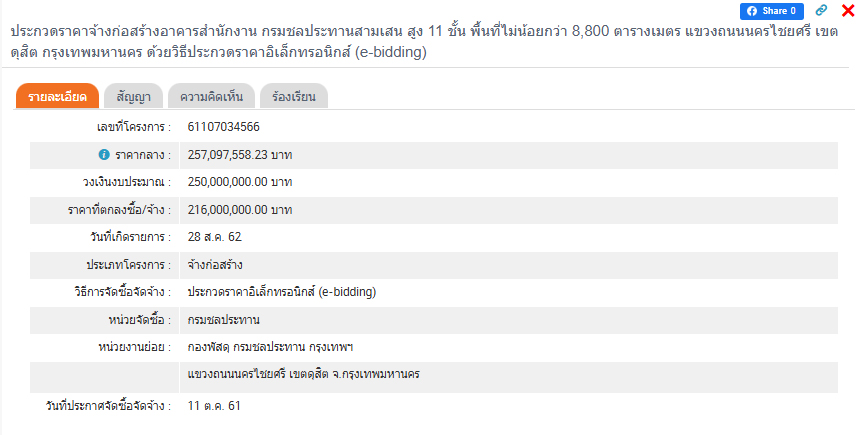Select the รายละเอียด tab

(57, 97)
